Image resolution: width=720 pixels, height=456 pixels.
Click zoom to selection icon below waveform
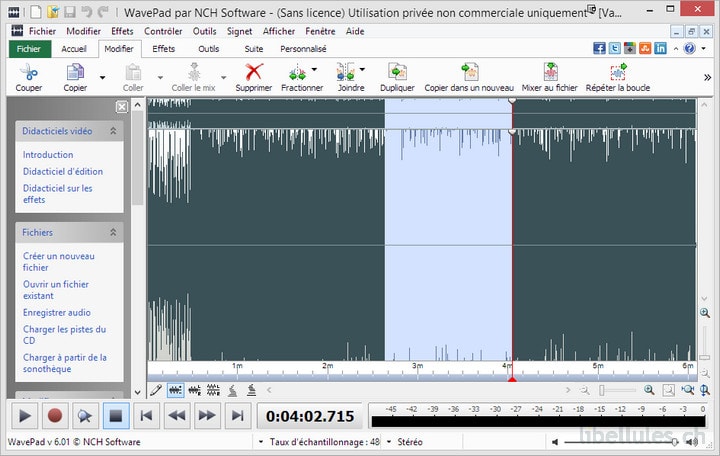point(669,390)
